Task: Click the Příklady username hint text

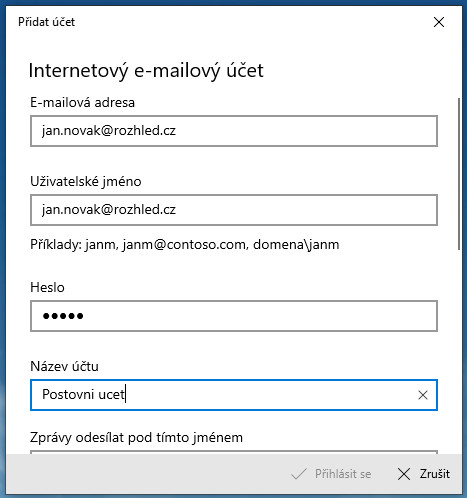Action: [185, 245]
